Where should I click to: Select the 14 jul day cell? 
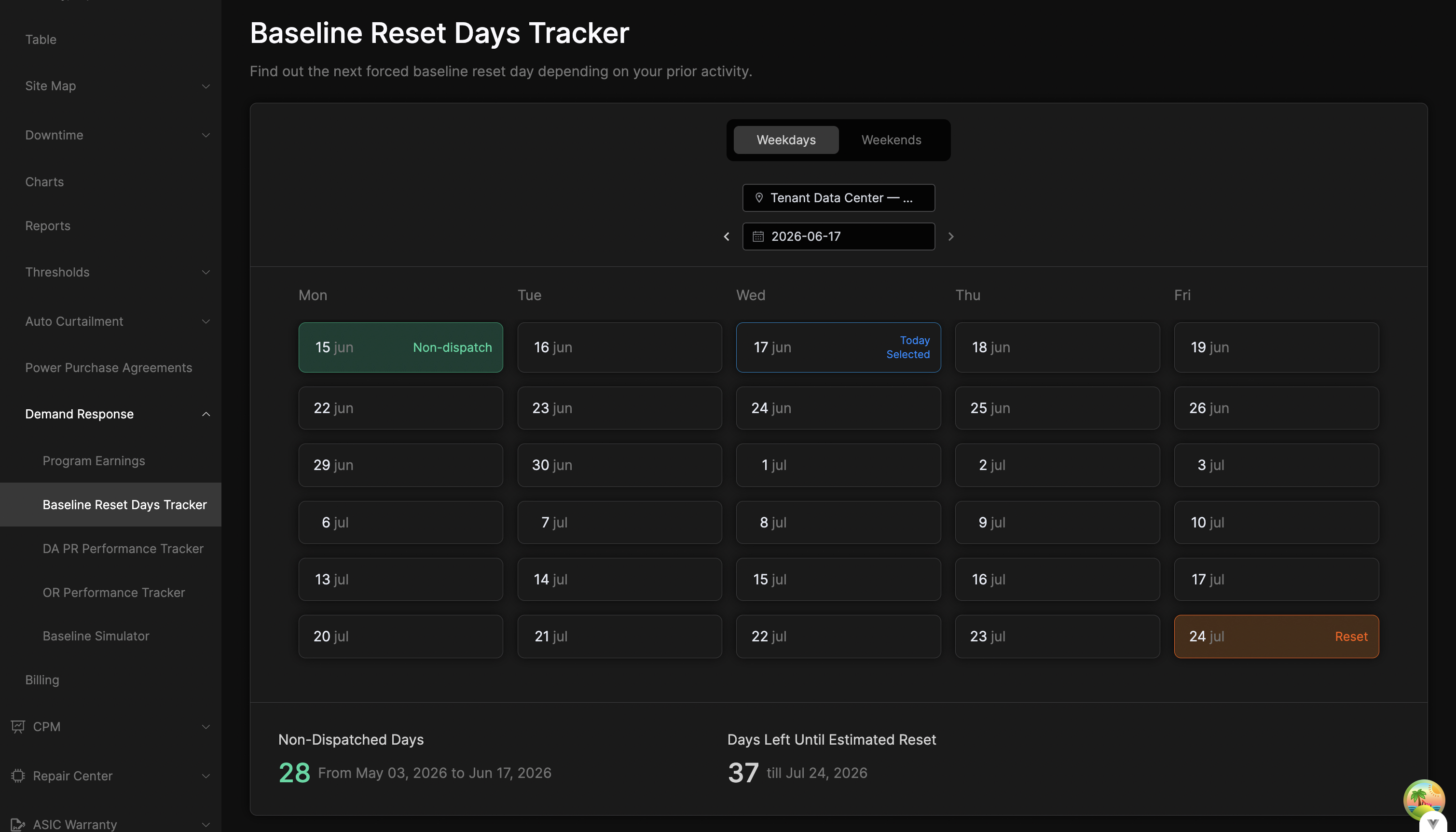619,580
